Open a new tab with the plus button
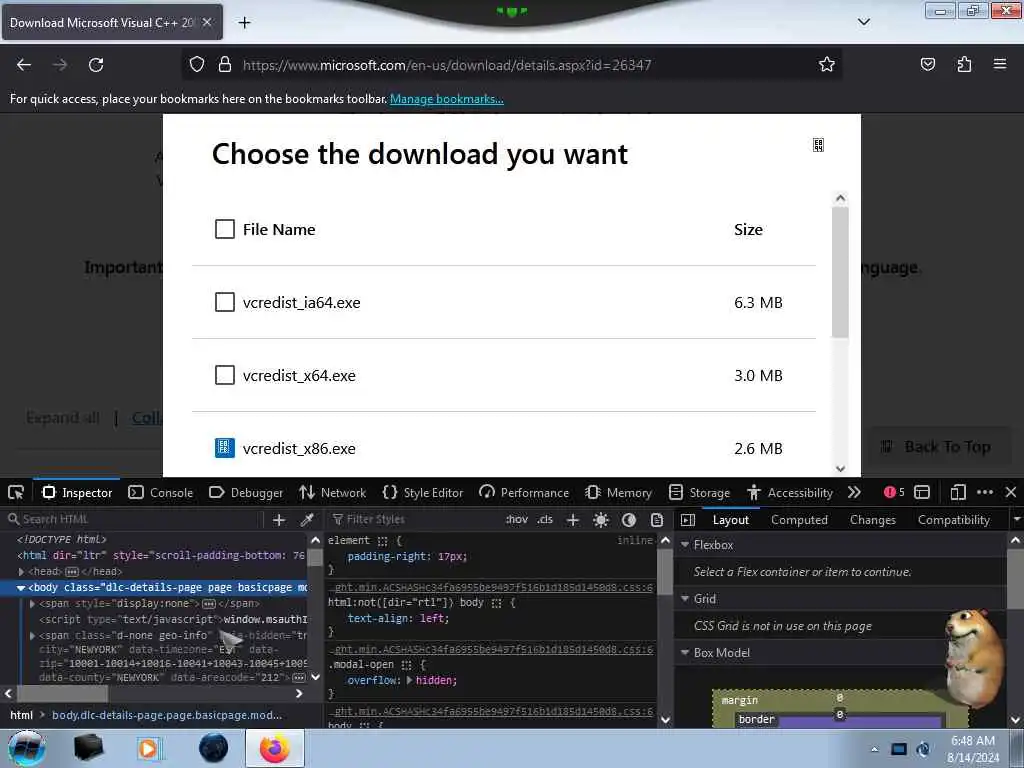This screenshot has width=1024, height=768. pos(244,22)
